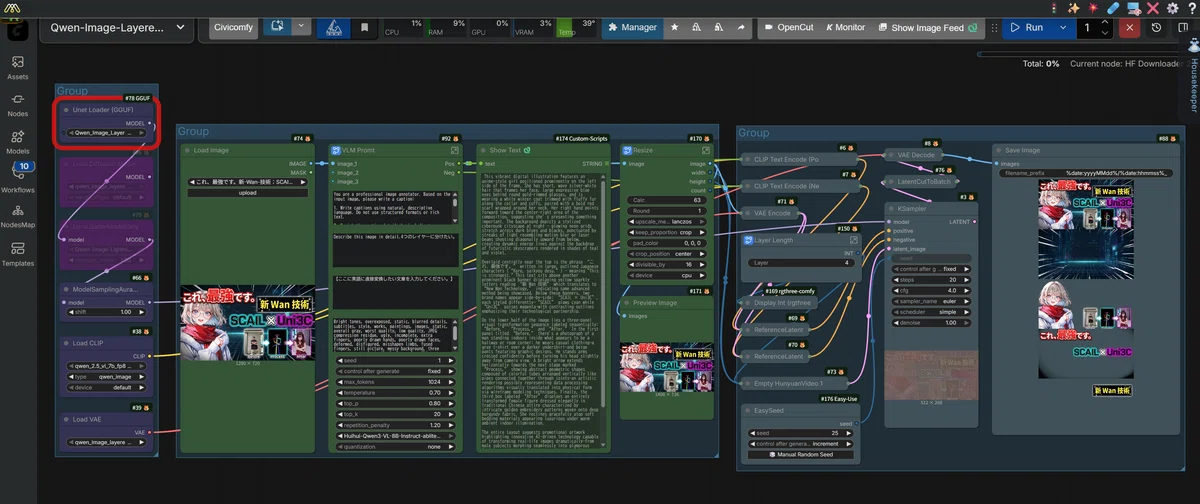Click the yellow logo in top-left corner
The height and width of the screenshot is (504, 1200).
(14, 7)
